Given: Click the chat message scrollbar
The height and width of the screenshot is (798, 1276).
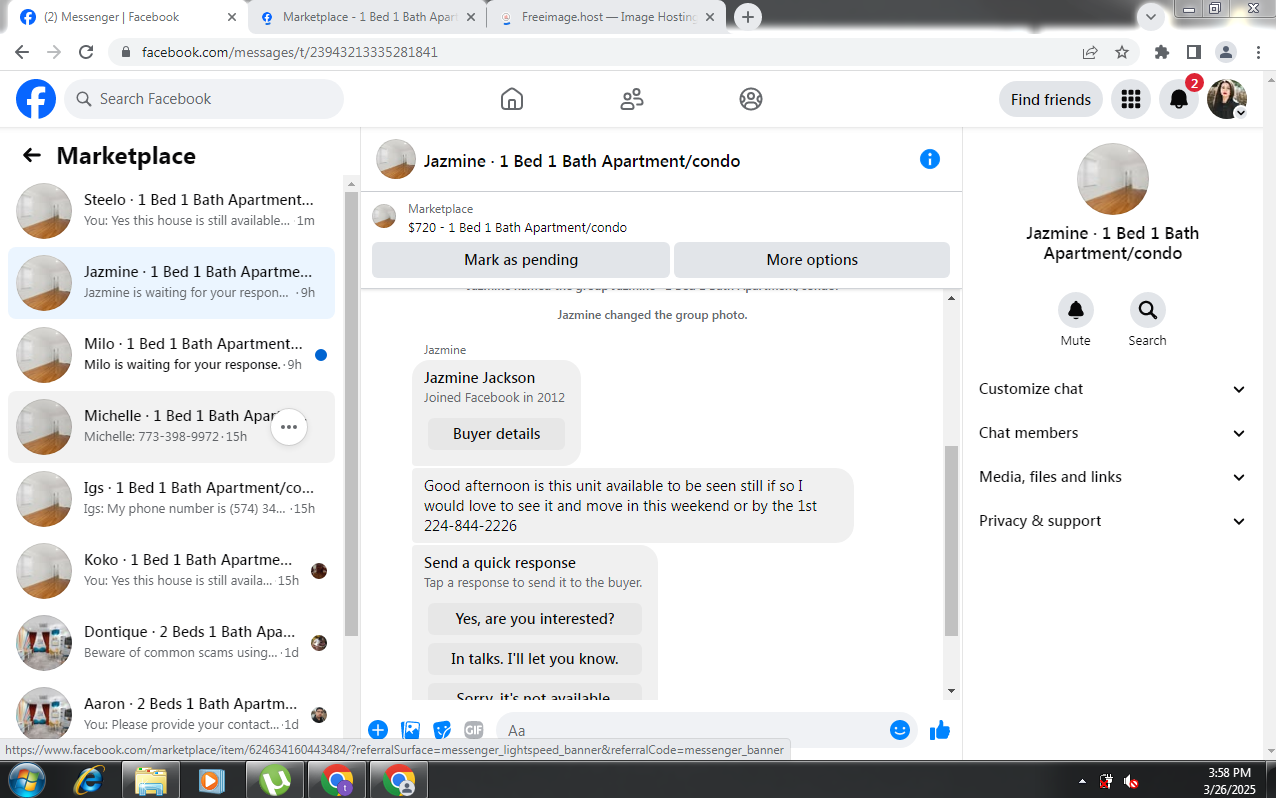Looking at the screenshot, I should (x=951, y=540).
